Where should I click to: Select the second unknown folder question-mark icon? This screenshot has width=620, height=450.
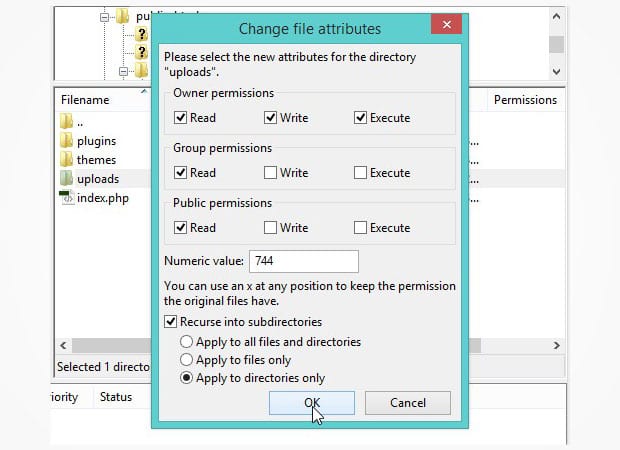[142, 52]
